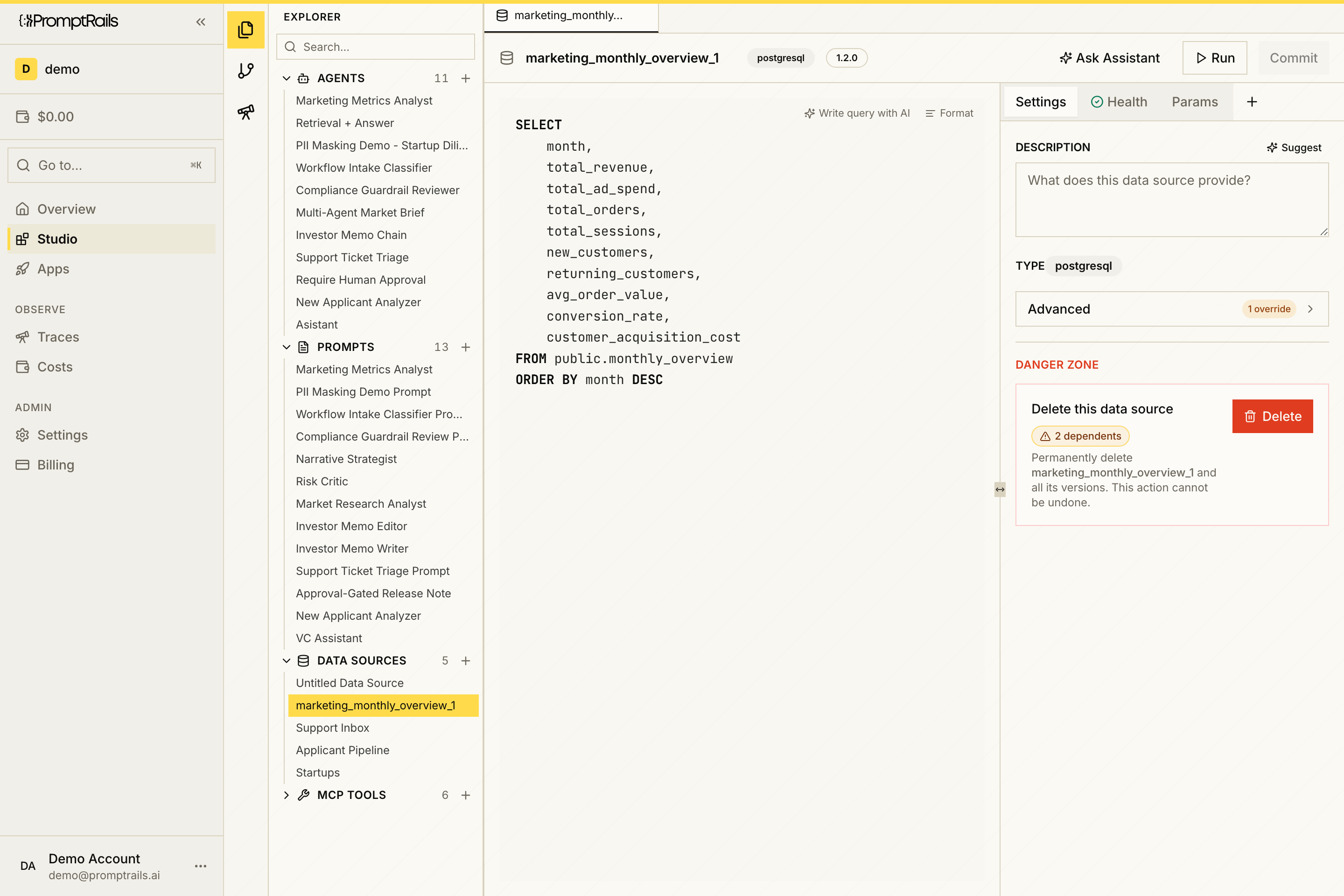Expand the Advanced settings row
Screen dimensions: 1344x896
pos(1171,308)
